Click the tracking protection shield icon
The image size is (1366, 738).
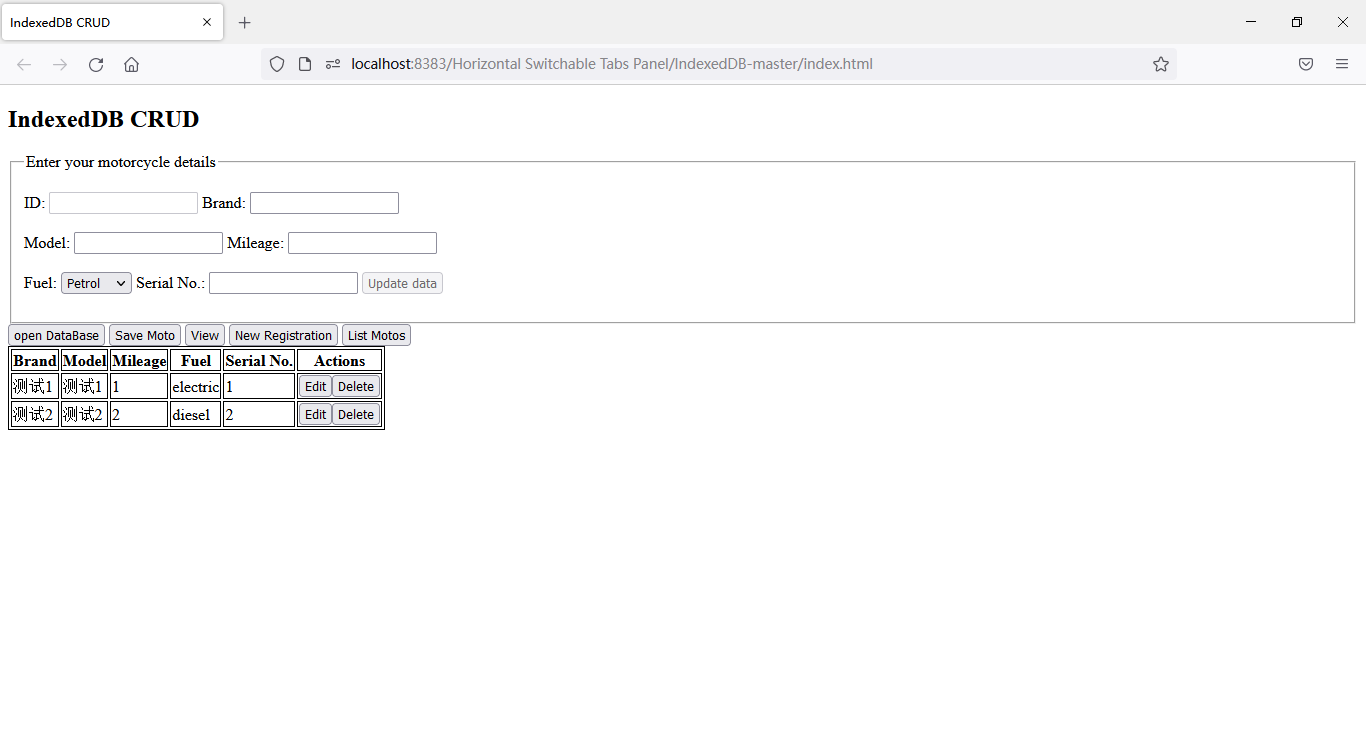point(277,64)
